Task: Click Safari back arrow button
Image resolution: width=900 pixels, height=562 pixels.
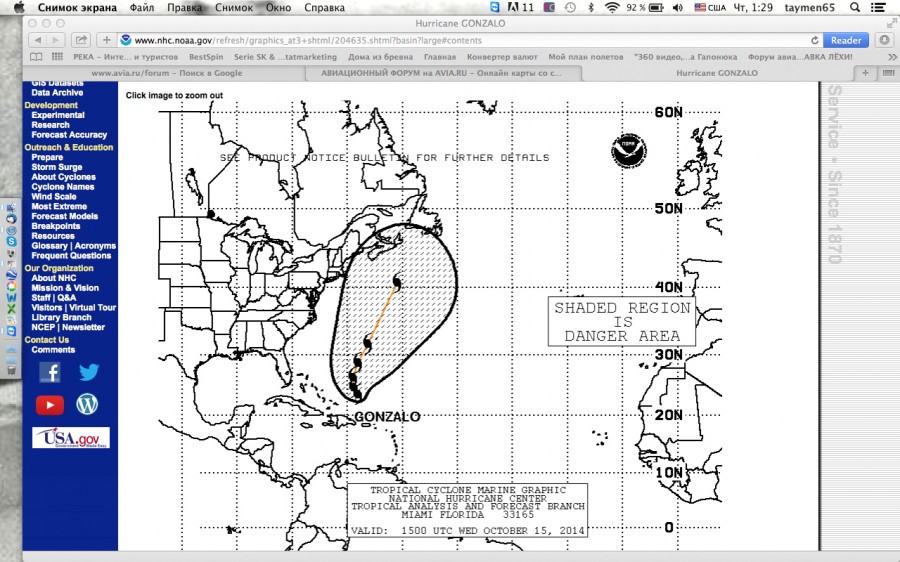Action: pos(37,40)
